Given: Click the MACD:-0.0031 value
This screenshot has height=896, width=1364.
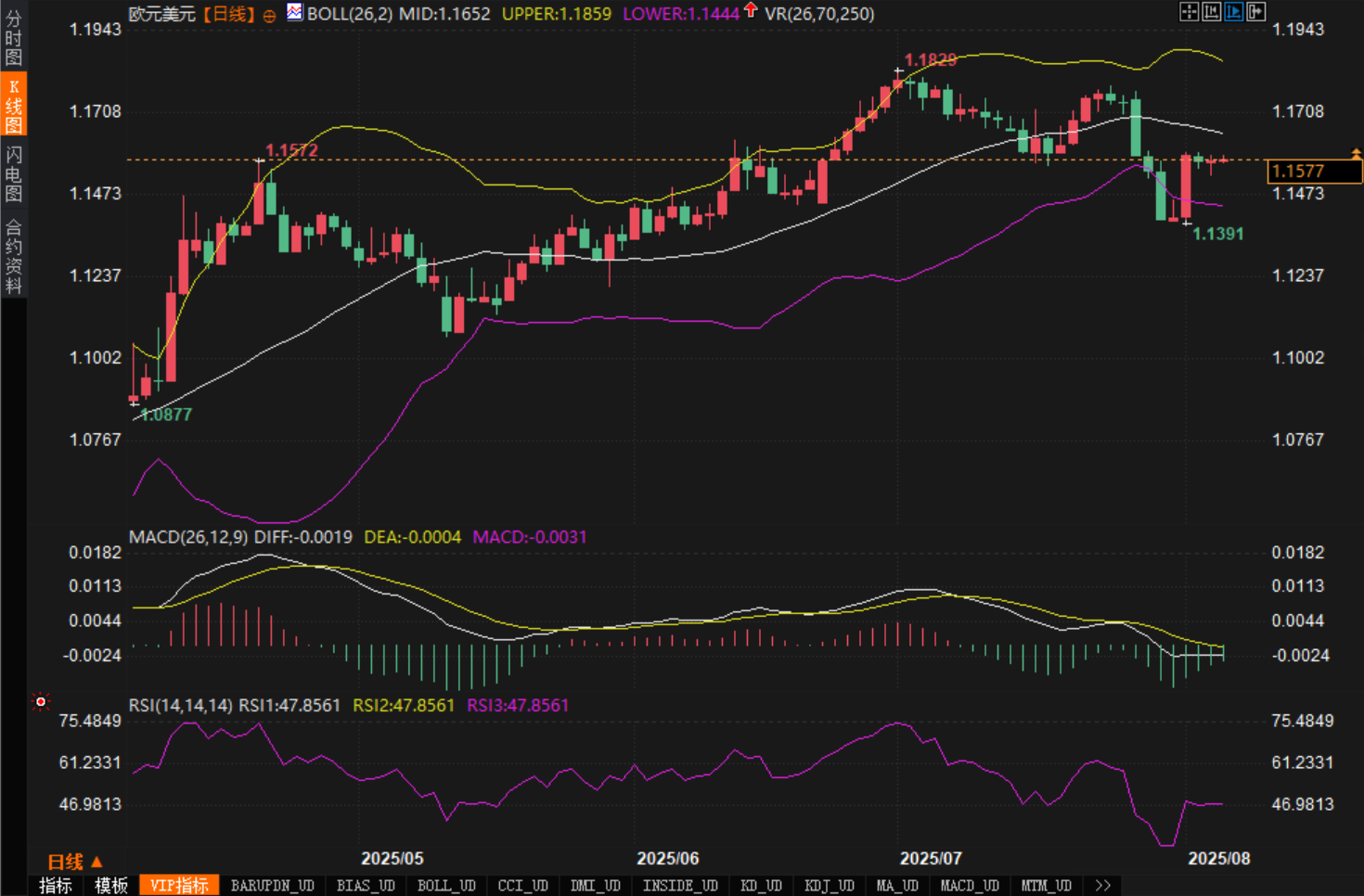Looking at the screenshot, I should (530, 537).
